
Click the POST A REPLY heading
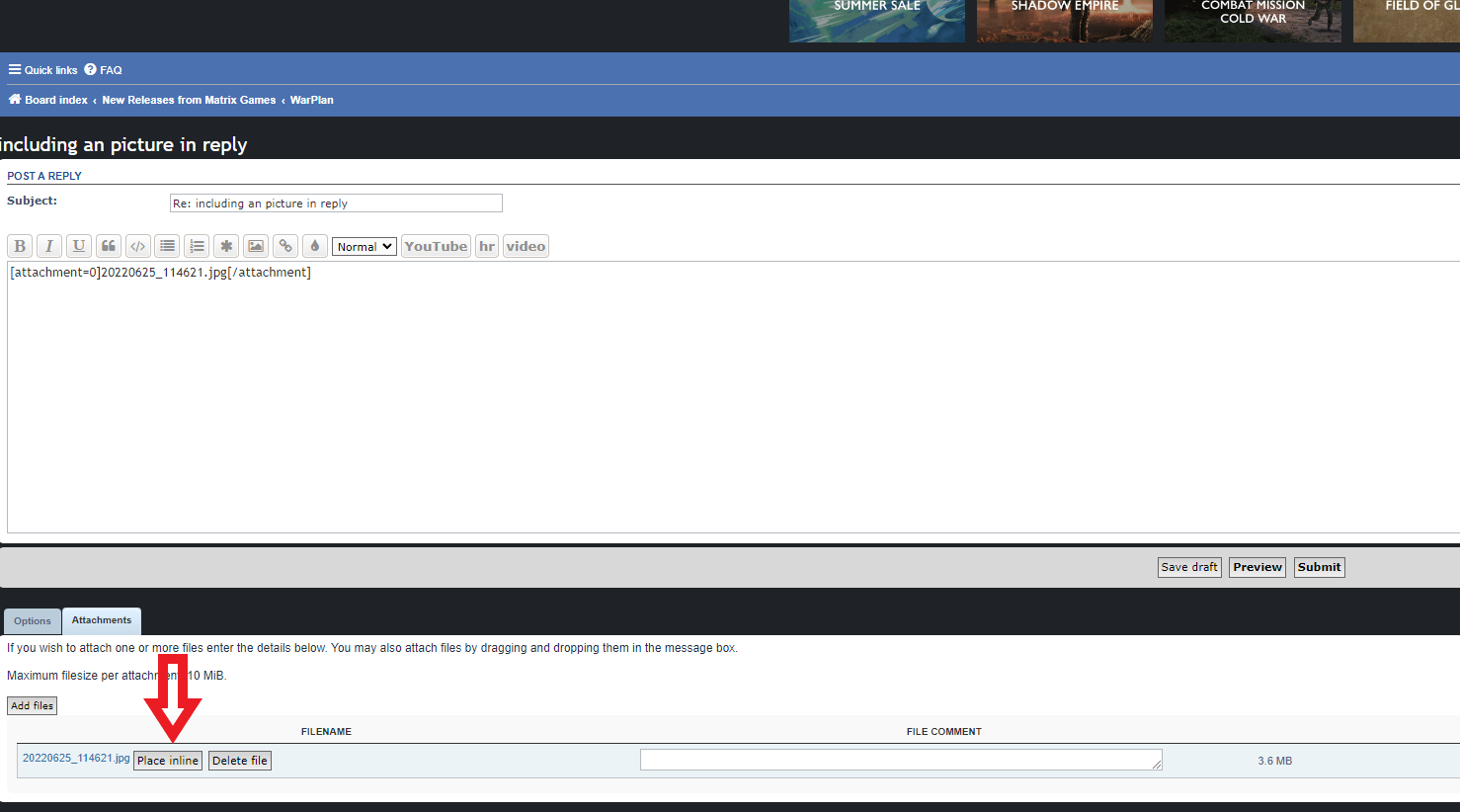tap(44, 176)
